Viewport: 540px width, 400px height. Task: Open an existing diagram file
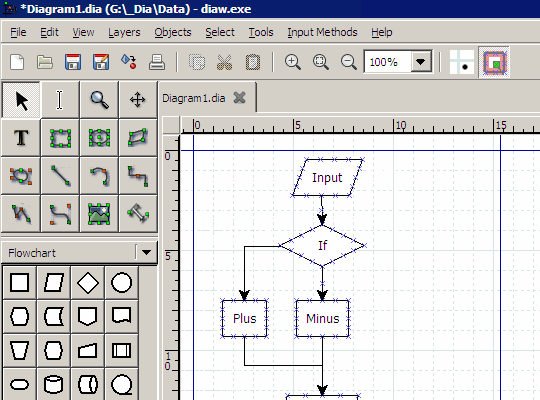pyautogui.click(x=45, y=62)
